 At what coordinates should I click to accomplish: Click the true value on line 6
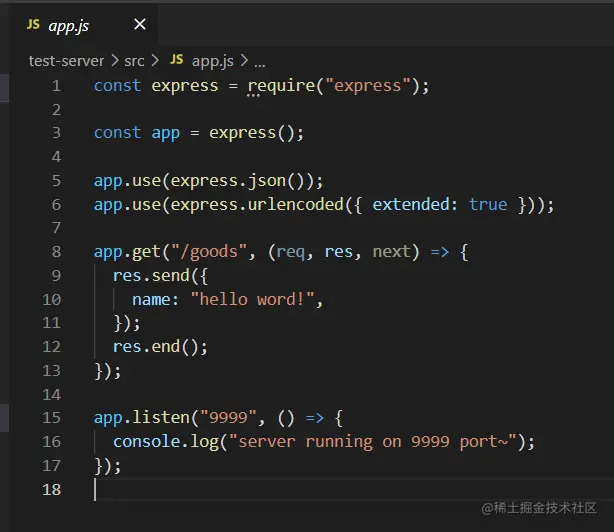pyautogui.click(x=488, y=204)
